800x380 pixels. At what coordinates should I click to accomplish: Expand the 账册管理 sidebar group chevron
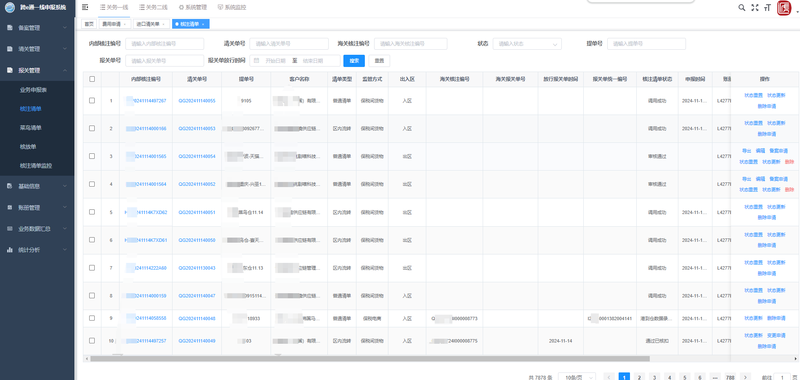tap(65, 208)
